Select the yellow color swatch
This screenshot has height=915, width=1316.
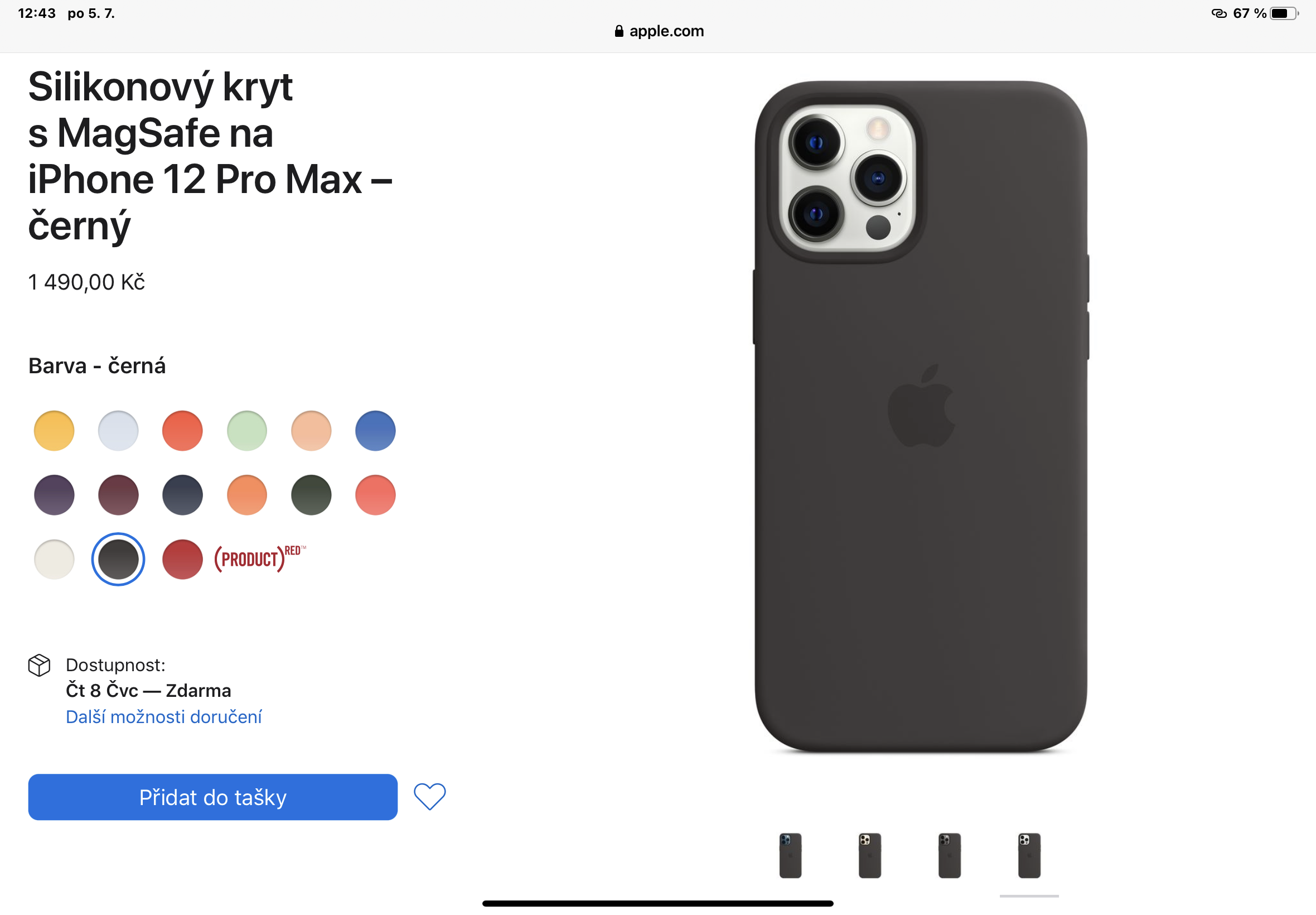55,431
